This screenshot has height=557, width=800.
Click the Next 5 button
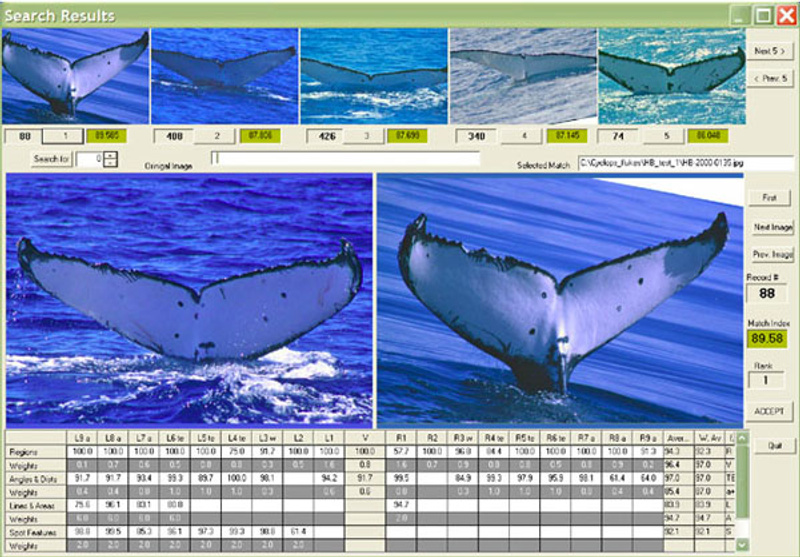tap(770, 52)
